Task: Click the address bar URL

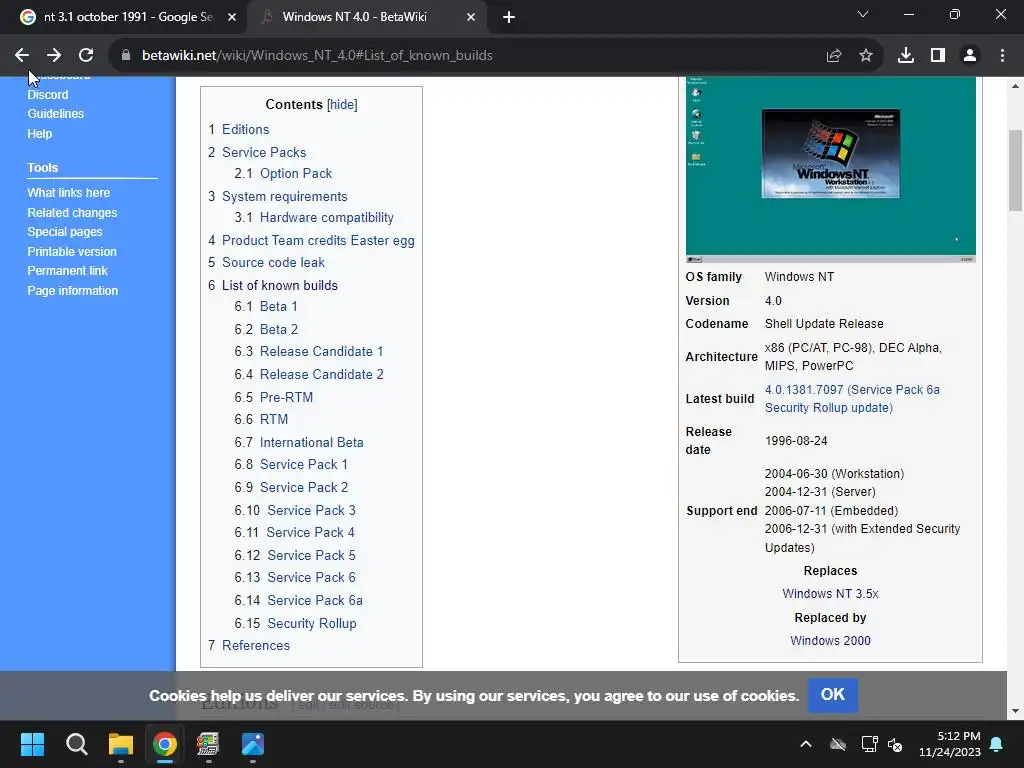Action: pos(317,56)
